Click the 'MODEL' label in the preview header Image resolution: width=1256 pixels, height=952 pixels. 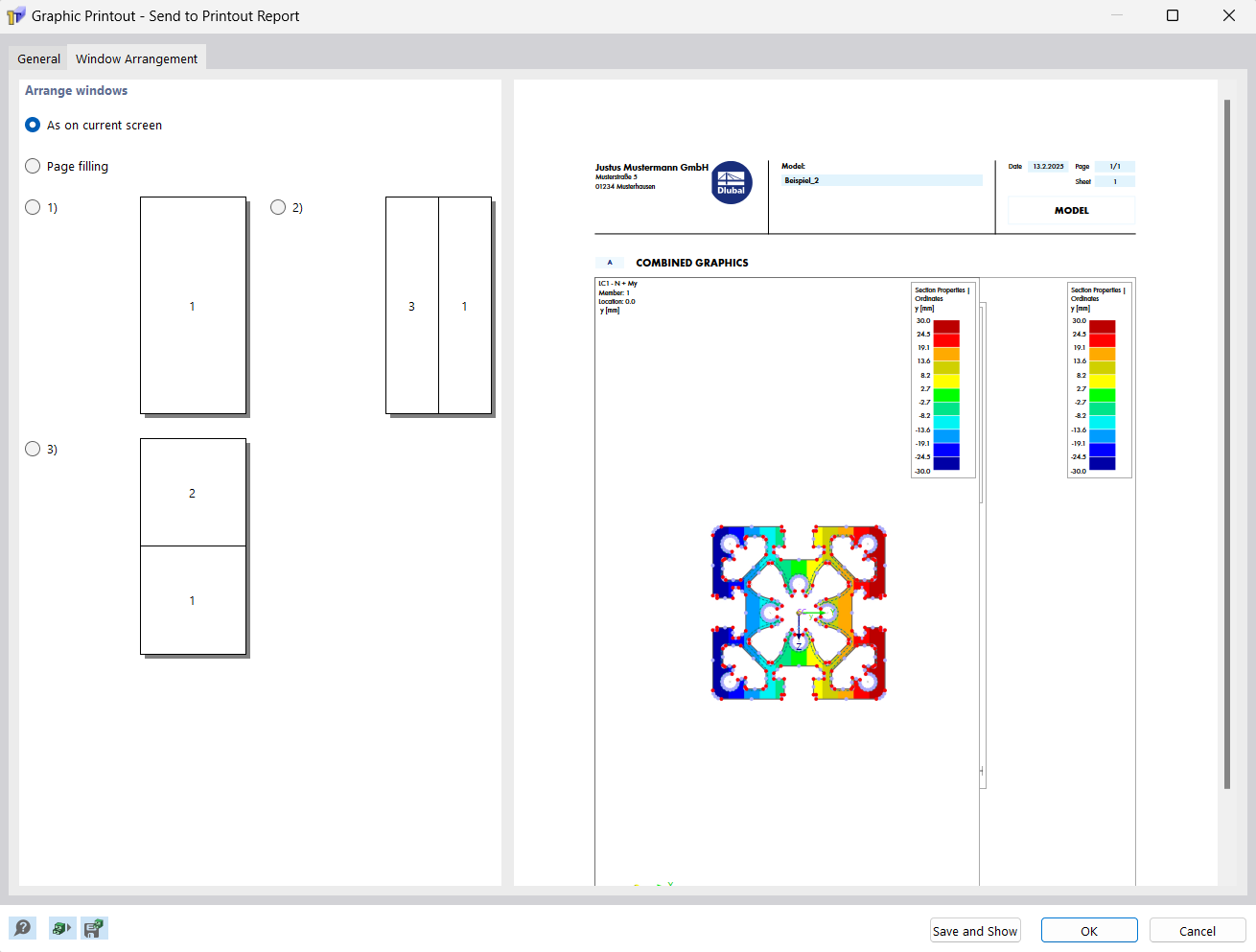pyautogui.click(x=1071, y=210)
